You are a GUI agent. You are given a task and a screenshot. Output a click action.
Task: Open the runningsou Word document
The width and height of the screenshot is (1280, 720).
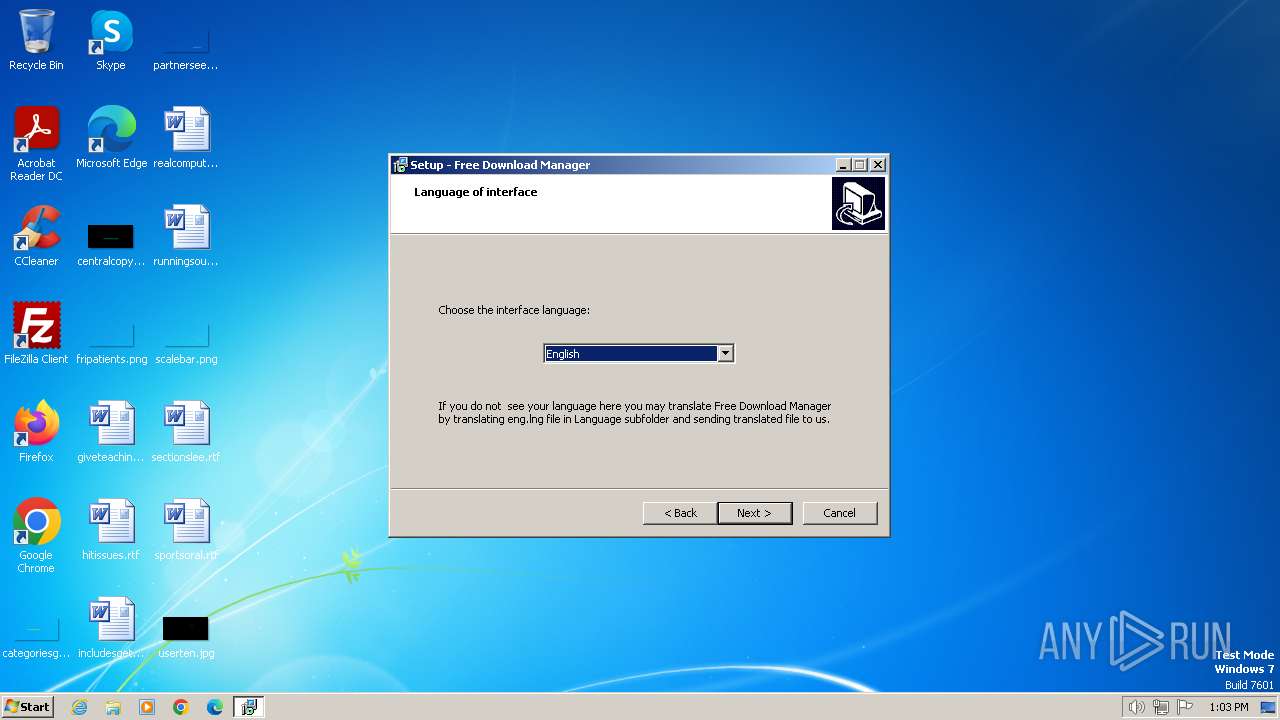click(x=186, y=236)
